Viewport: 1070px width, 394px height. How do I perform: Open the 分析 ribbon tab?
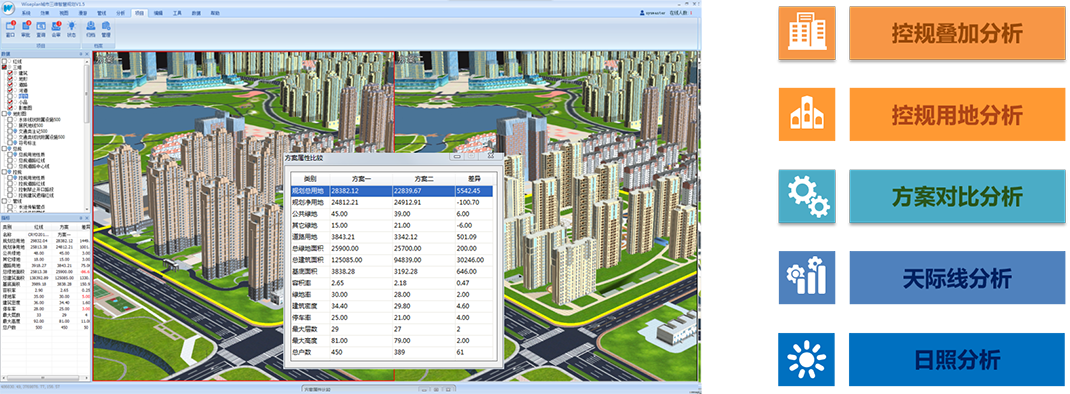click(121, 13)
